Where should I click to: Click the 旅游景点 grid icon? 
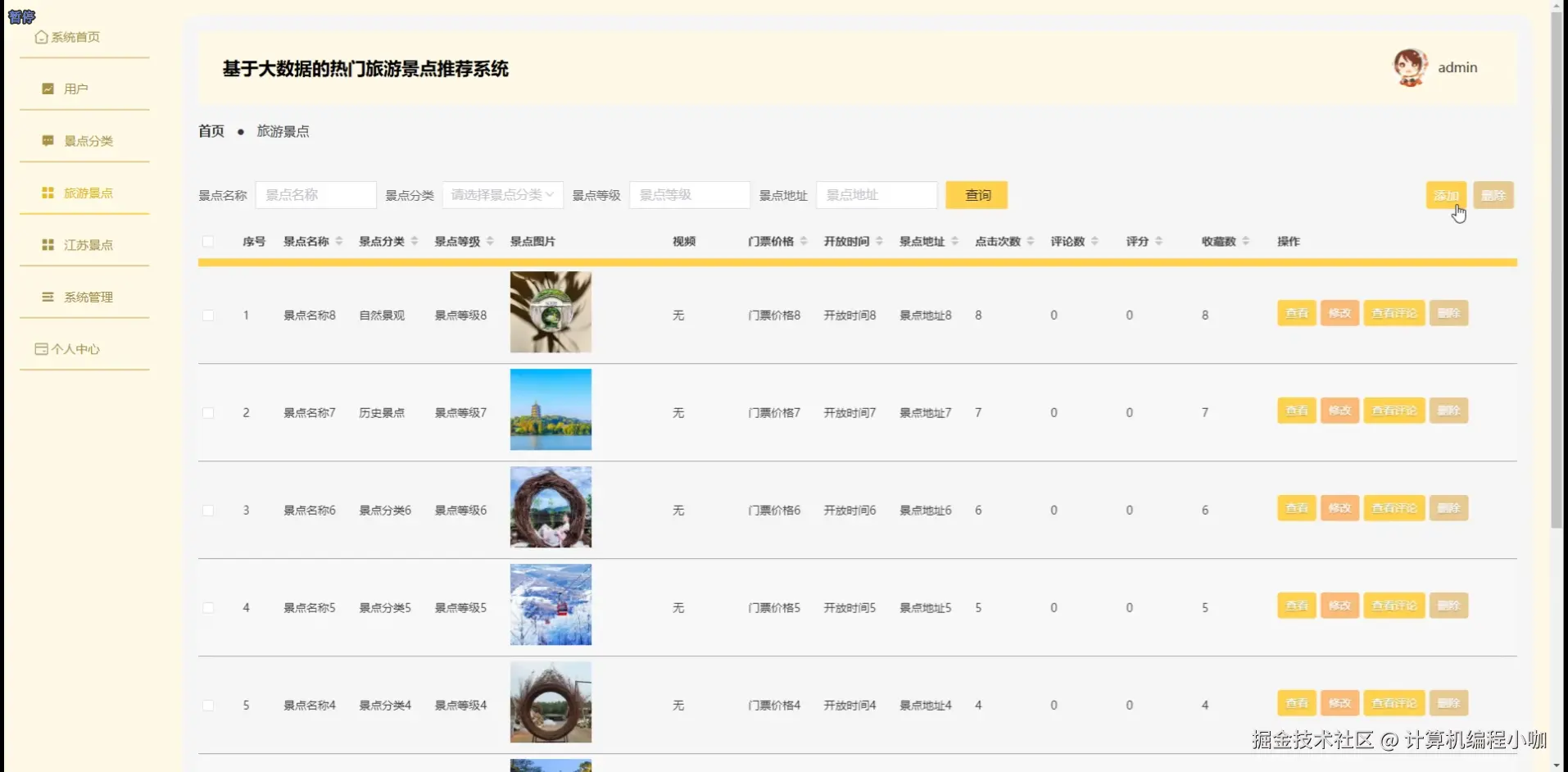[x=48, y=193]
